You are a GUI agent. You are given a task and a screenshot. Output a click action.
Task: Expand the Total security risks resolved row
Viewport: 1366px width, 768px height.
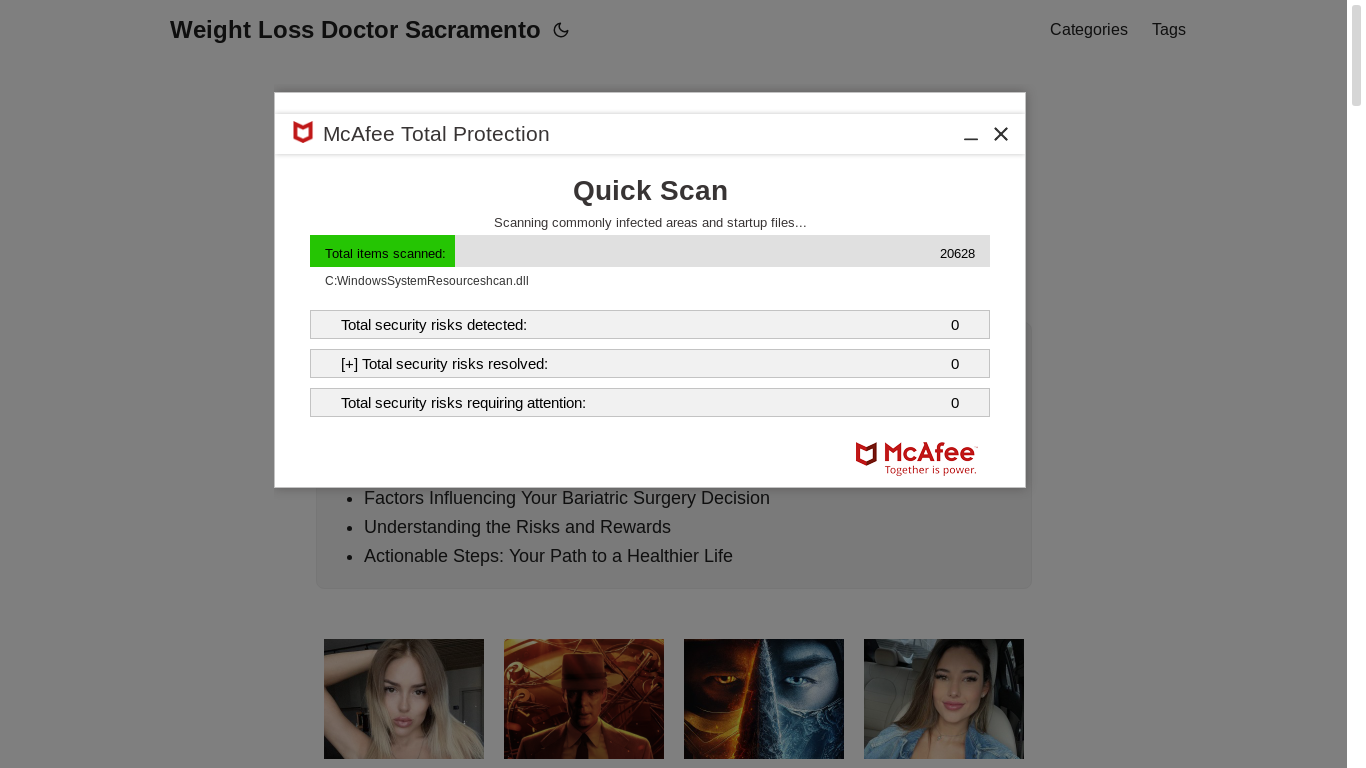tap(650, 364)
